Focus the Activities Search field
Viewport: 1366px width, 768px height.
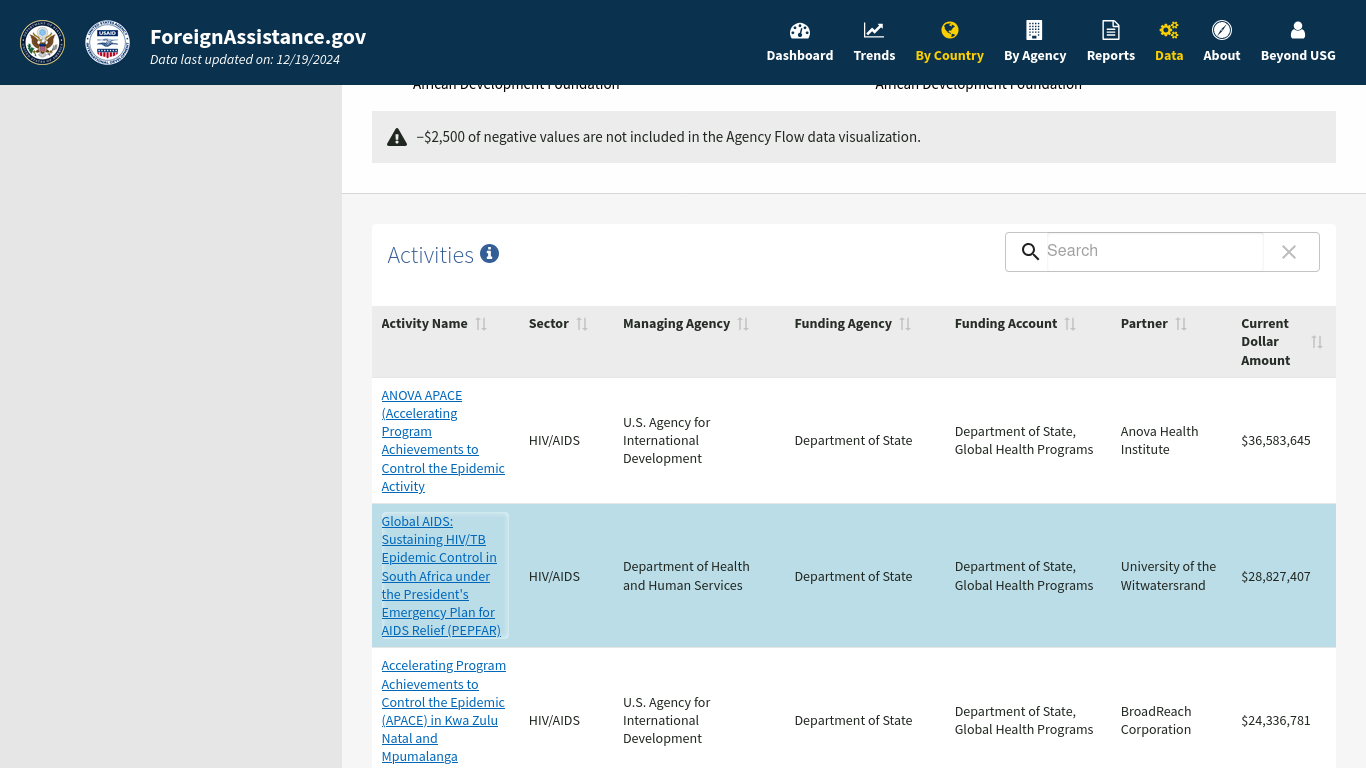[x=1153, y=251]
